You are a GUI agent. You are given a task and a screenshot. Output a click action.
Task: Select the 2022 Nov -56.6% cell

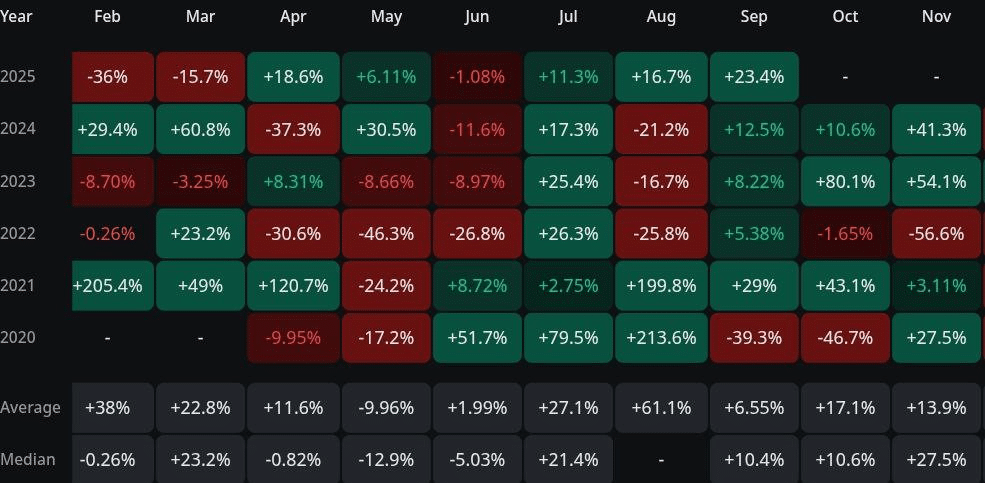point(936,234)
